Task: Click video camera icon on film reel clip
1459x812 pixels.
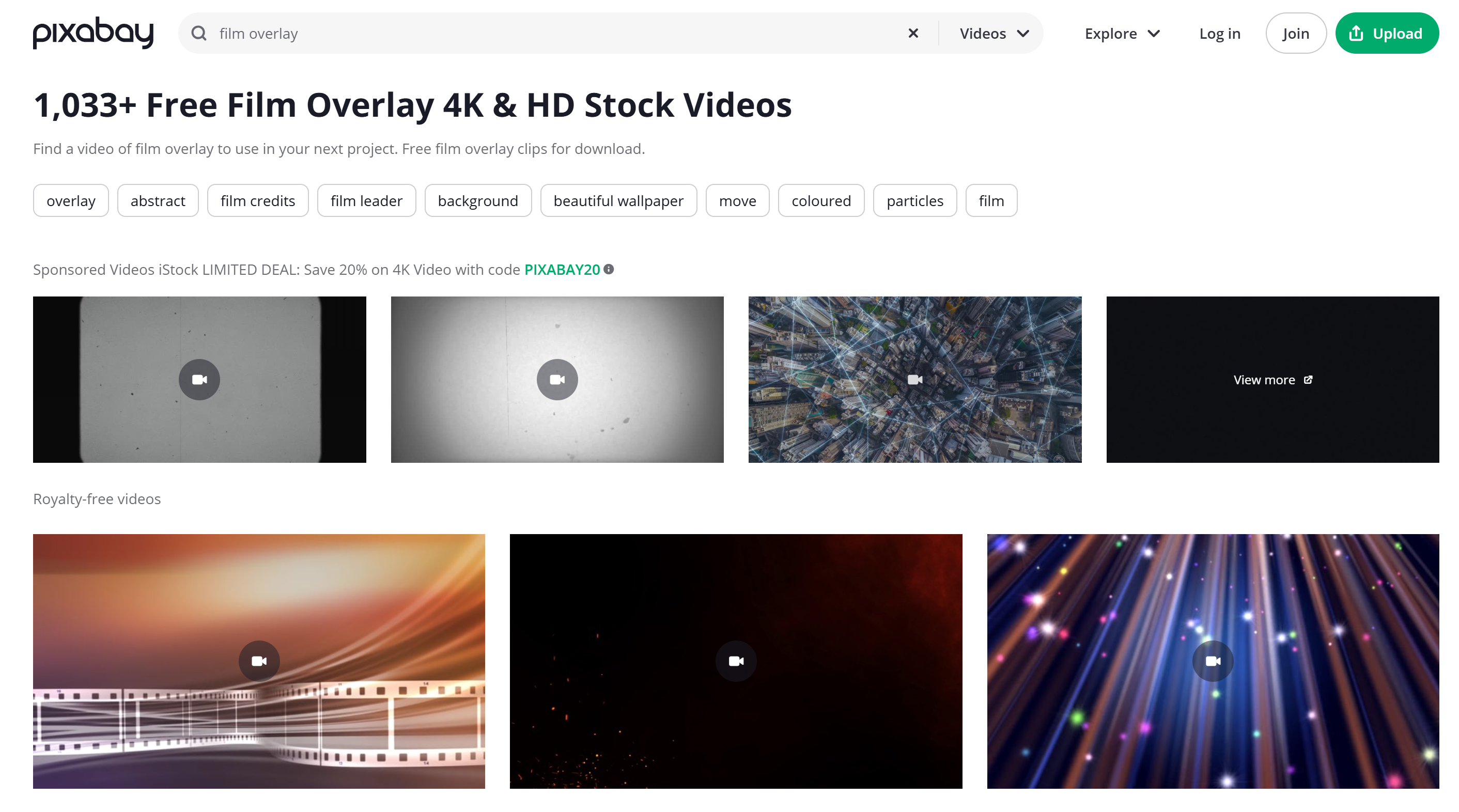Action: pos(259,661)
